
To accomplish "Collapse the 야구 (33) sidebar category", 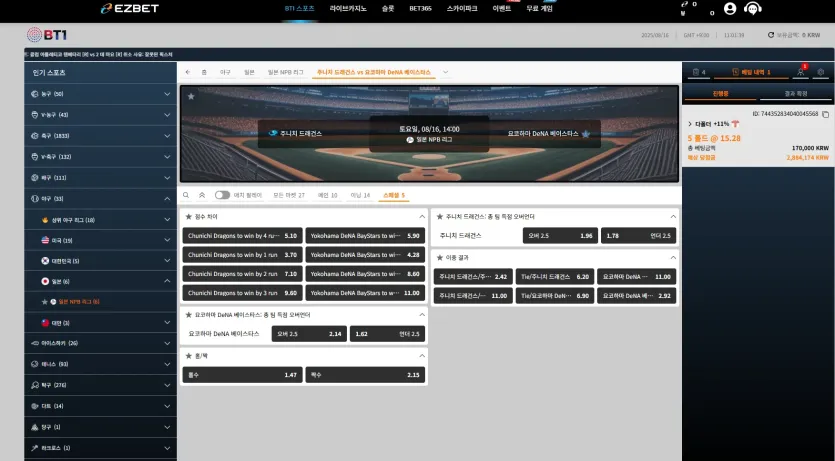I will tap(100, 199).
